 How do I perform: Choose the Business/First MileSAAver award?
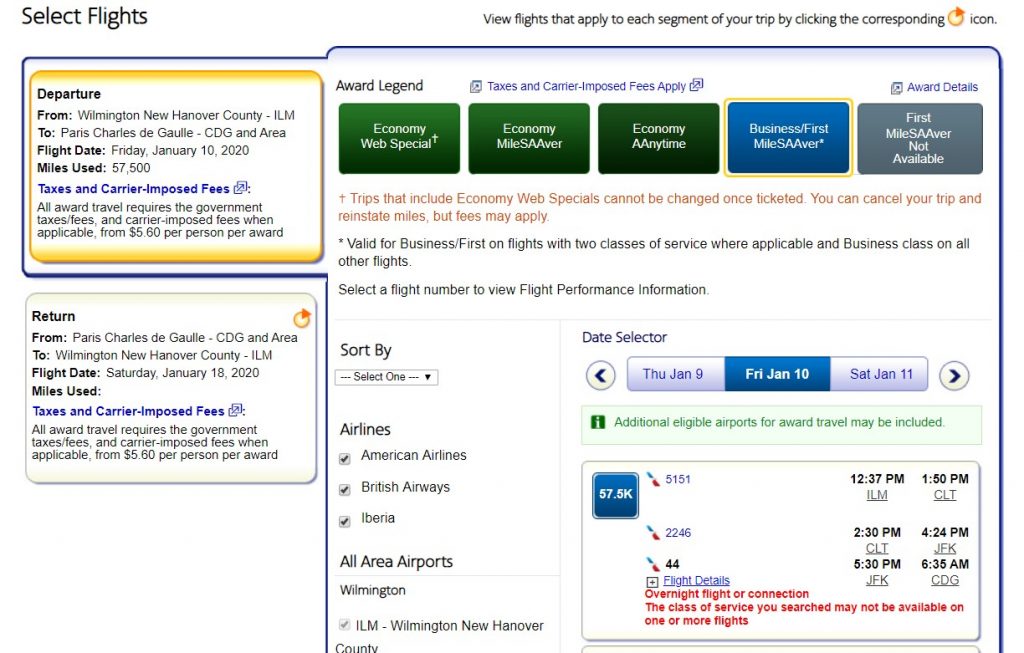coord(788,138)
